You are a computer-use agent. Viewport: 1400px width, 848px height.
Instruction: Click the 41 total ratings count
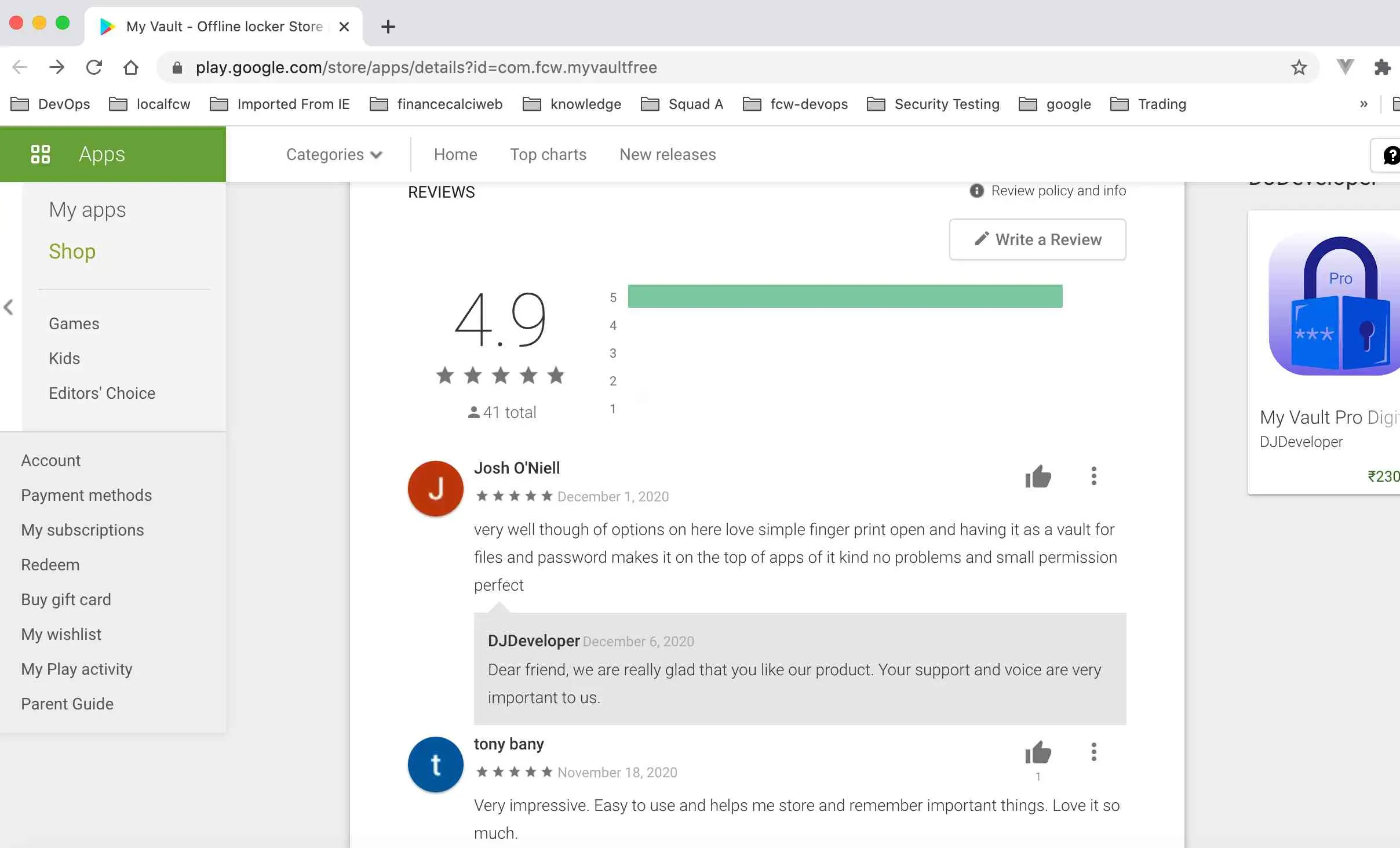pyautogui.click(x=502, y=412)
